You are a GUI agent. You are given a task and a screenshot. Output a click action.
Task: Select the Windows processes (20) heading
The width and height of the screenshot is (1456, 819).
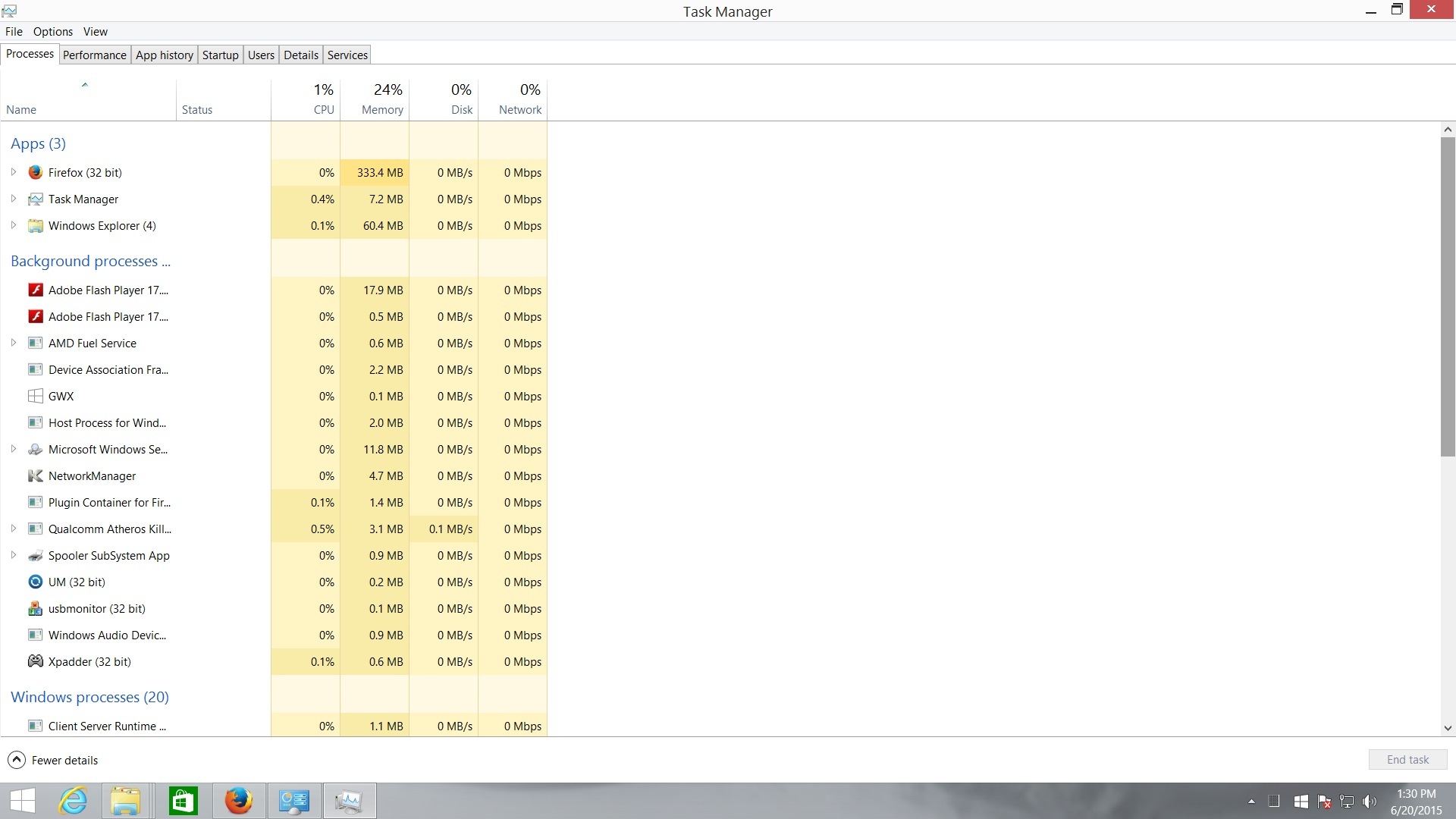[89, 697]
